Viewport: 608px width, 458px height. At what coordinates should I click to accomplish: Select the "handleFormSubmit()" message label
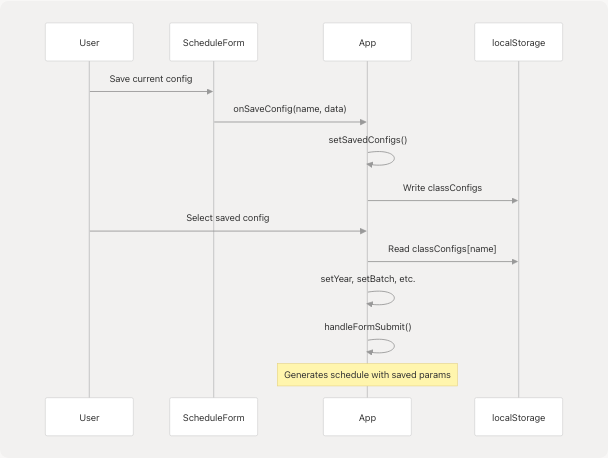tap(367, 326)
